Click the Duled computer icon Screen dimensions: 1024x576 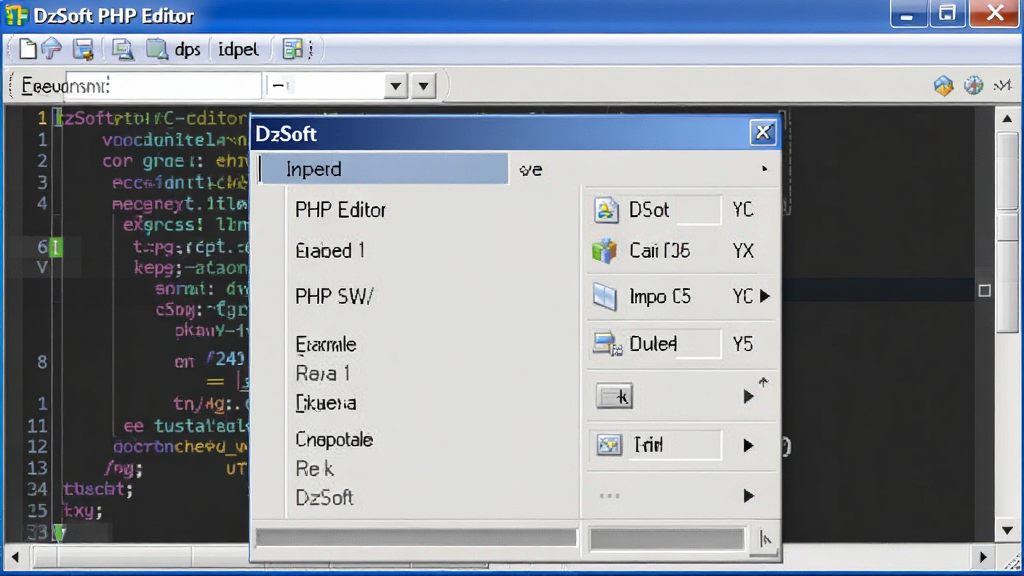pos(607,344)
